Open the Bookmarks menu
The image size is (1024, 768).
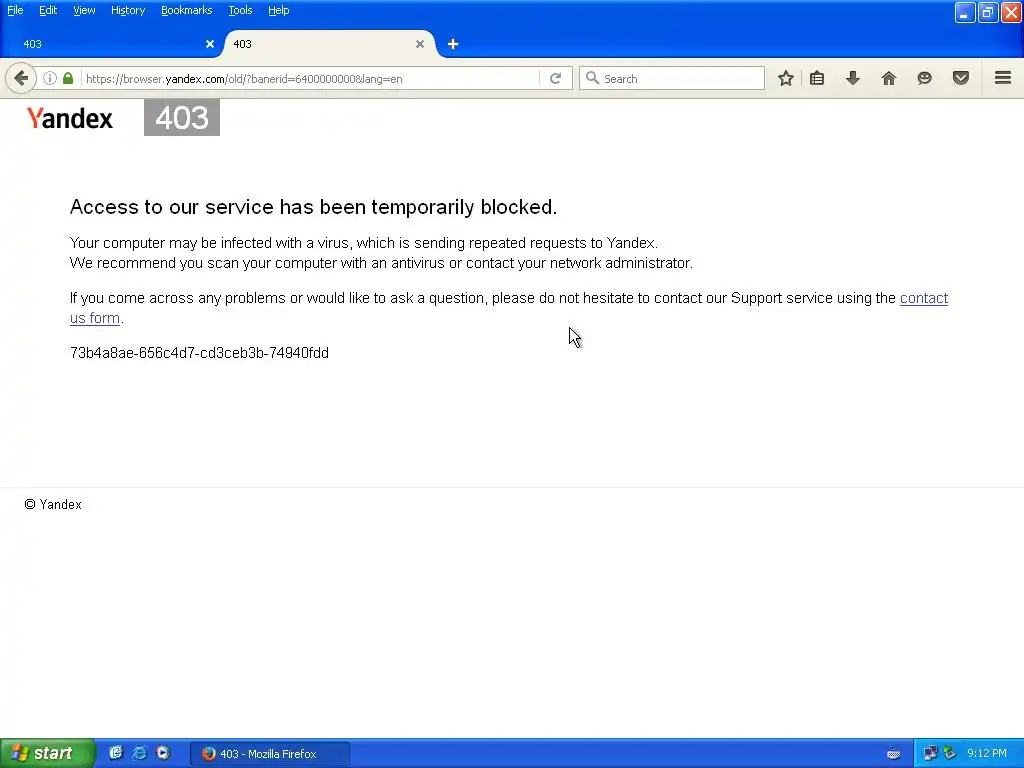187,10
